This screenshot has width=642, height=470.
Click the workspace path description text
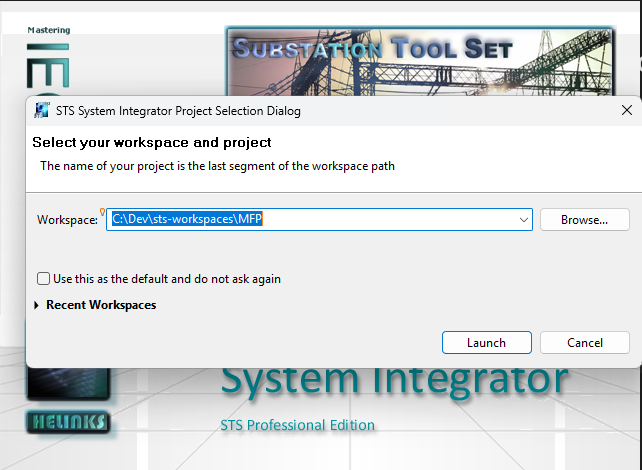pyautogui.click(x=217, y=166)
